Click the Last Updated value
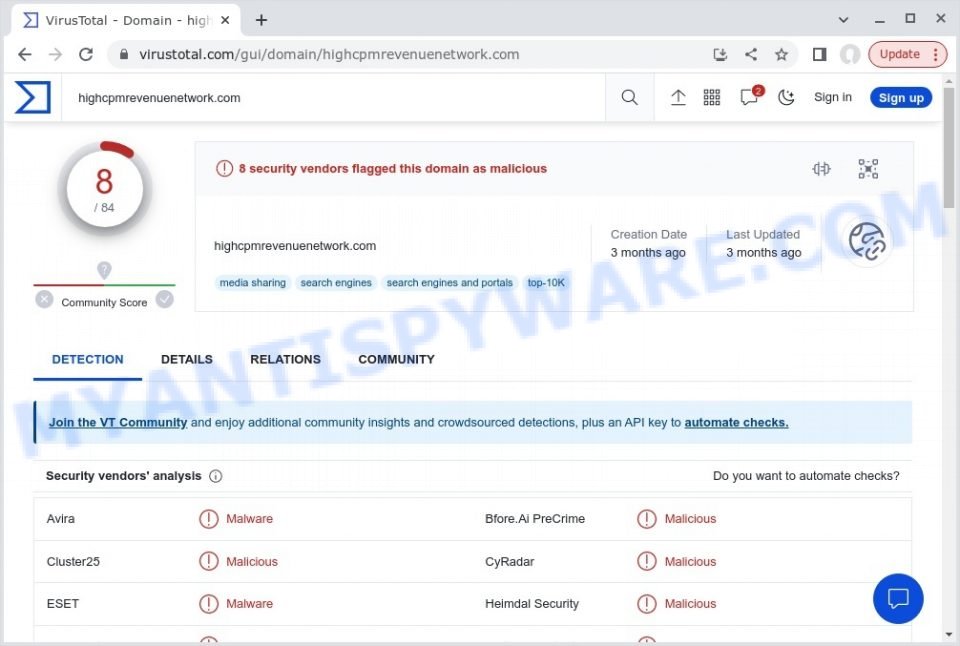The height and width of the screenshot is (646, 960). click(x=763, y=252)
